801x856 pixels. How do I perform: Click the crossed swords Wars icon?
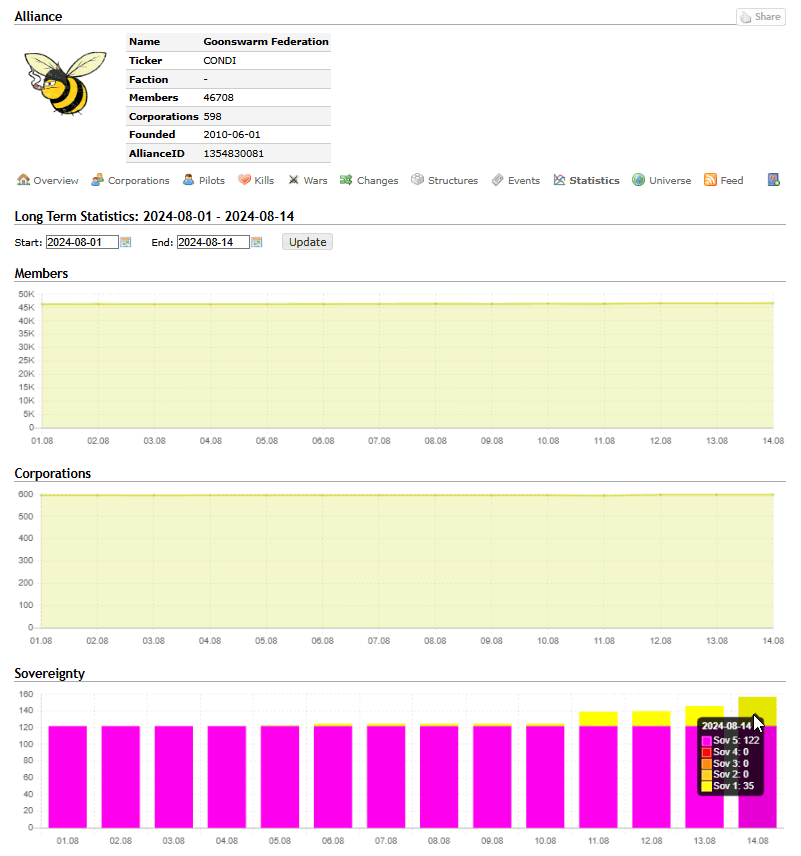click(294, 180)
